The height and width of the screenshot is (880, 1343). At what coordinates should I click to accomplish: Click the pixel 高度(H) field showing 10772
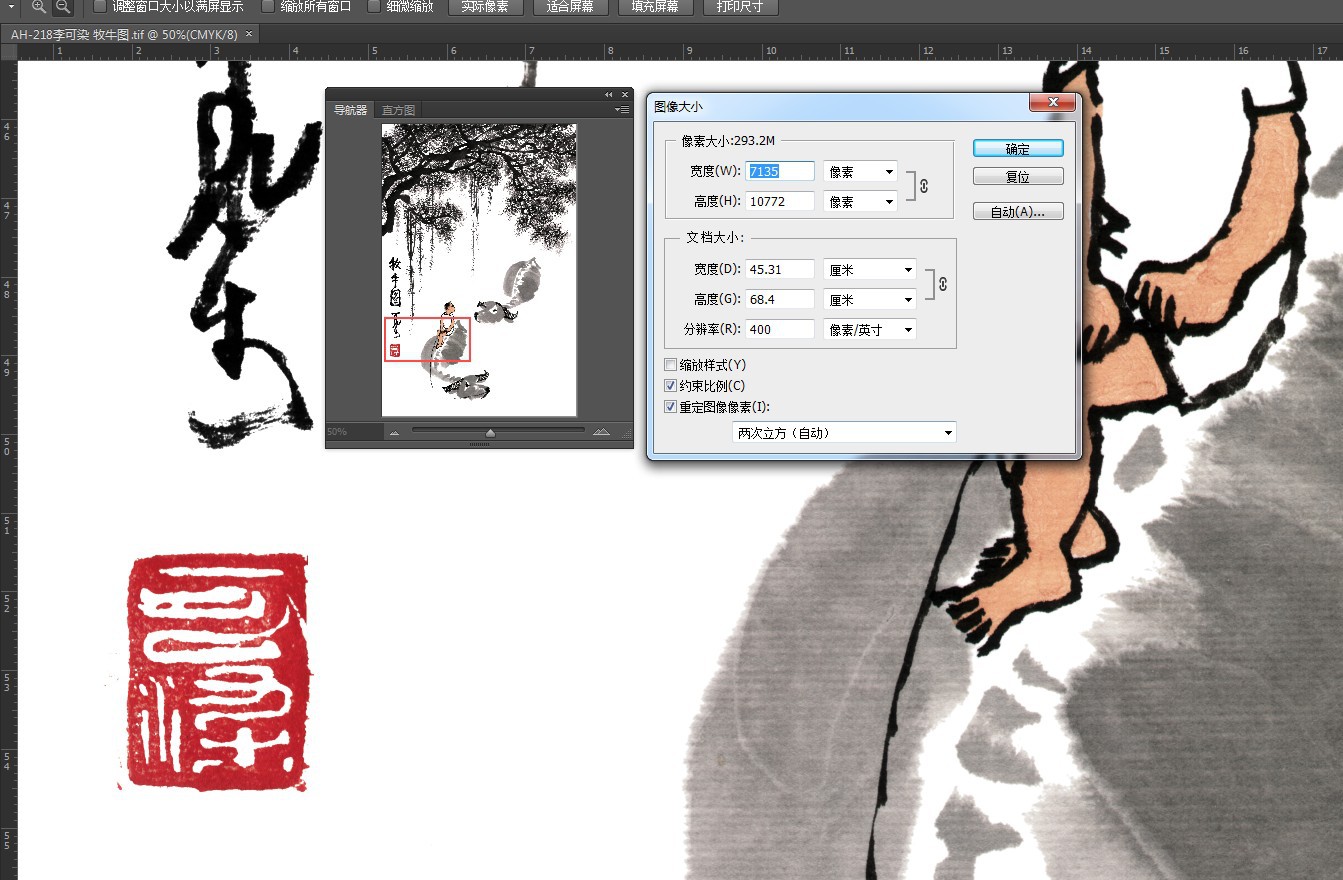pyautogui.click(x=780, y=201)
